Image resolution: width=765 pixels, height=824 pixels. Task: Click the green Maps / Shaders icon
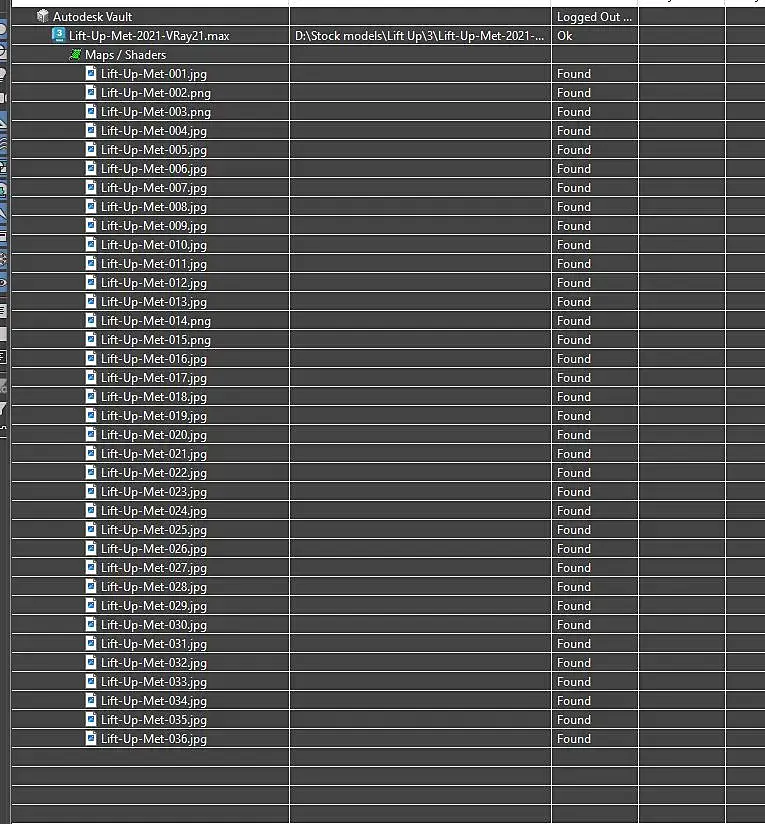click(76, 54)
